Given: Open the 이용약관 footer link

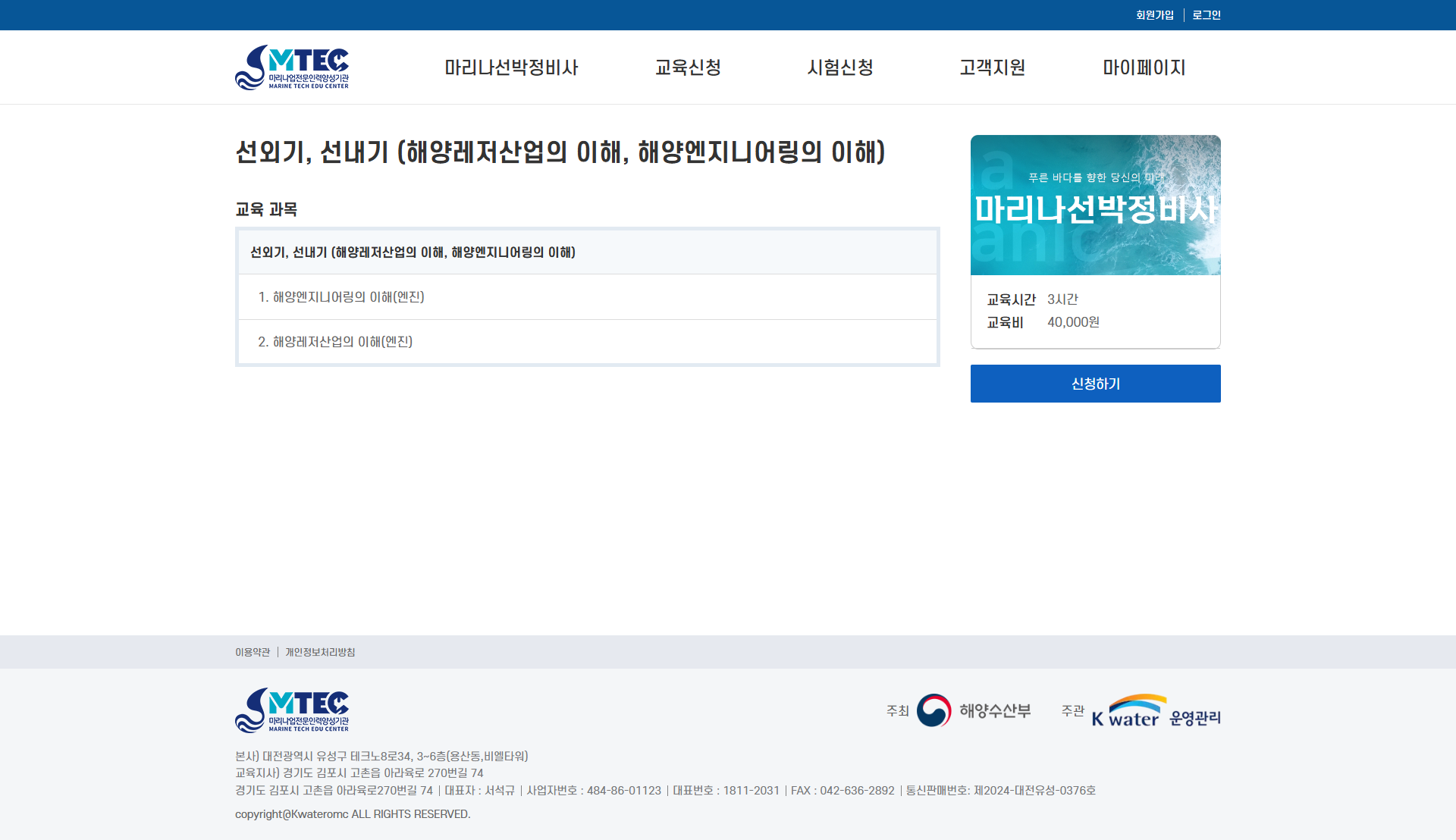Looking at the screenshot, I should coord(253,652).
